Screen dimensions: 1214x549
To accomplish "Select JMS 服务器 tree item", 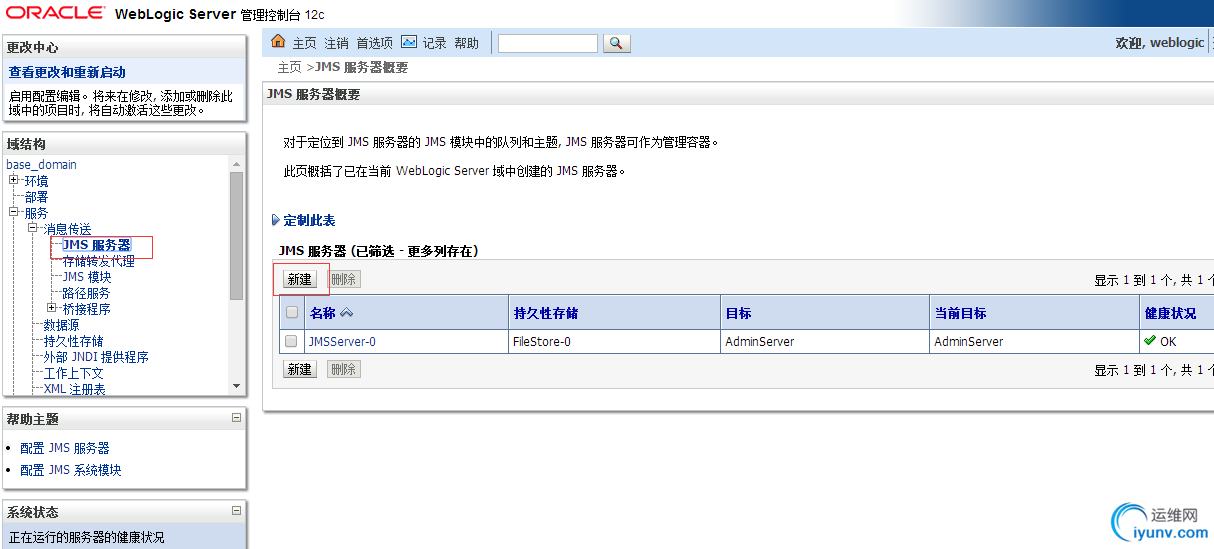I will 96,245.
